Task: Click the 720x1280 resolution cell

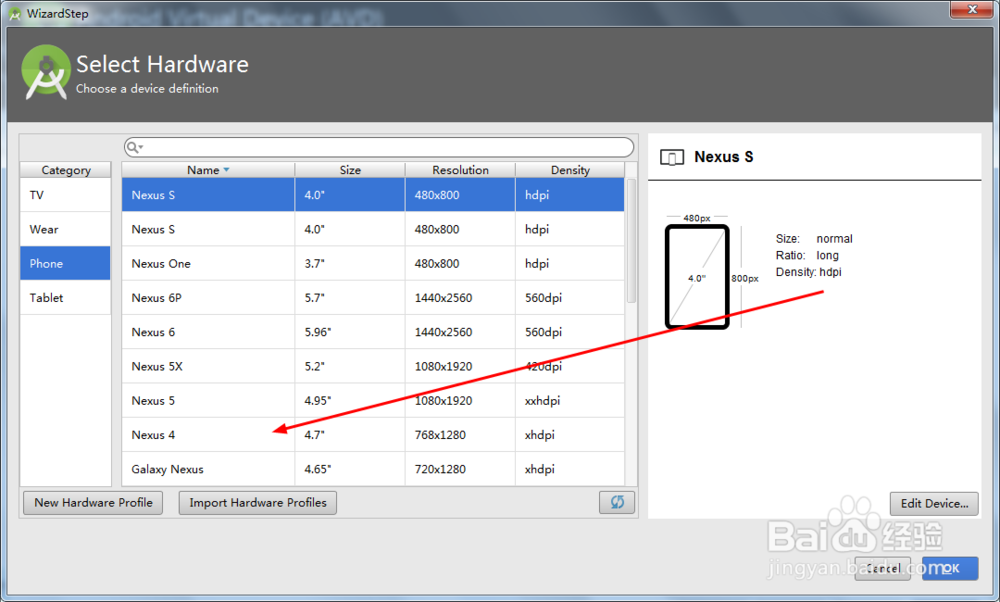Action: [460, 469]
